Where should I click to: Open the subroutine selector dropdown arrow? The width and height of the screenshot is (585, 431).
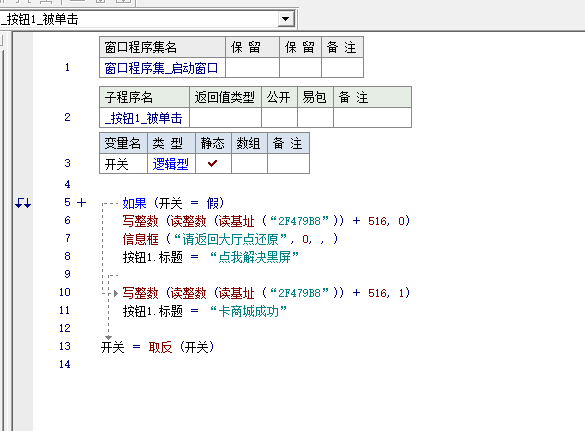286,19
